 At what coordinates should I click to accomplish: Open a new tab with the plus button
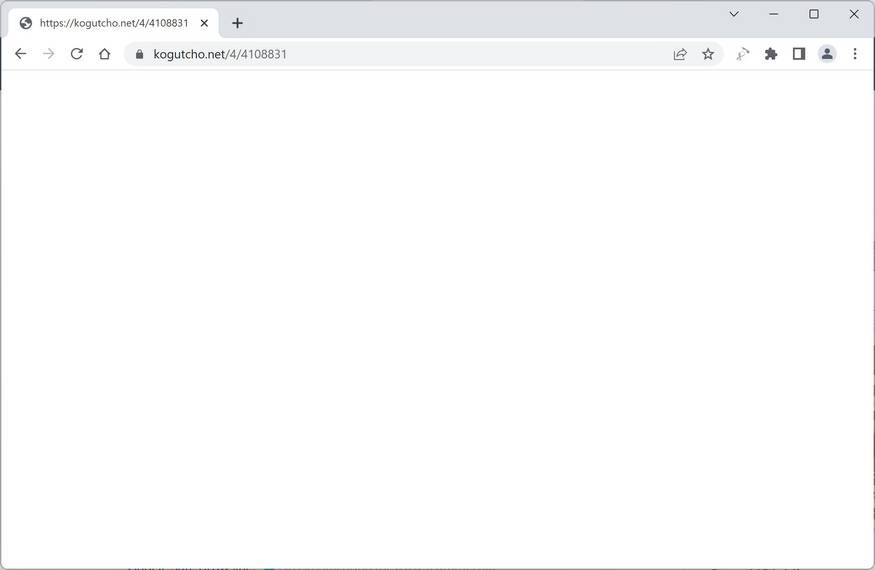click(x=237, y=23)
